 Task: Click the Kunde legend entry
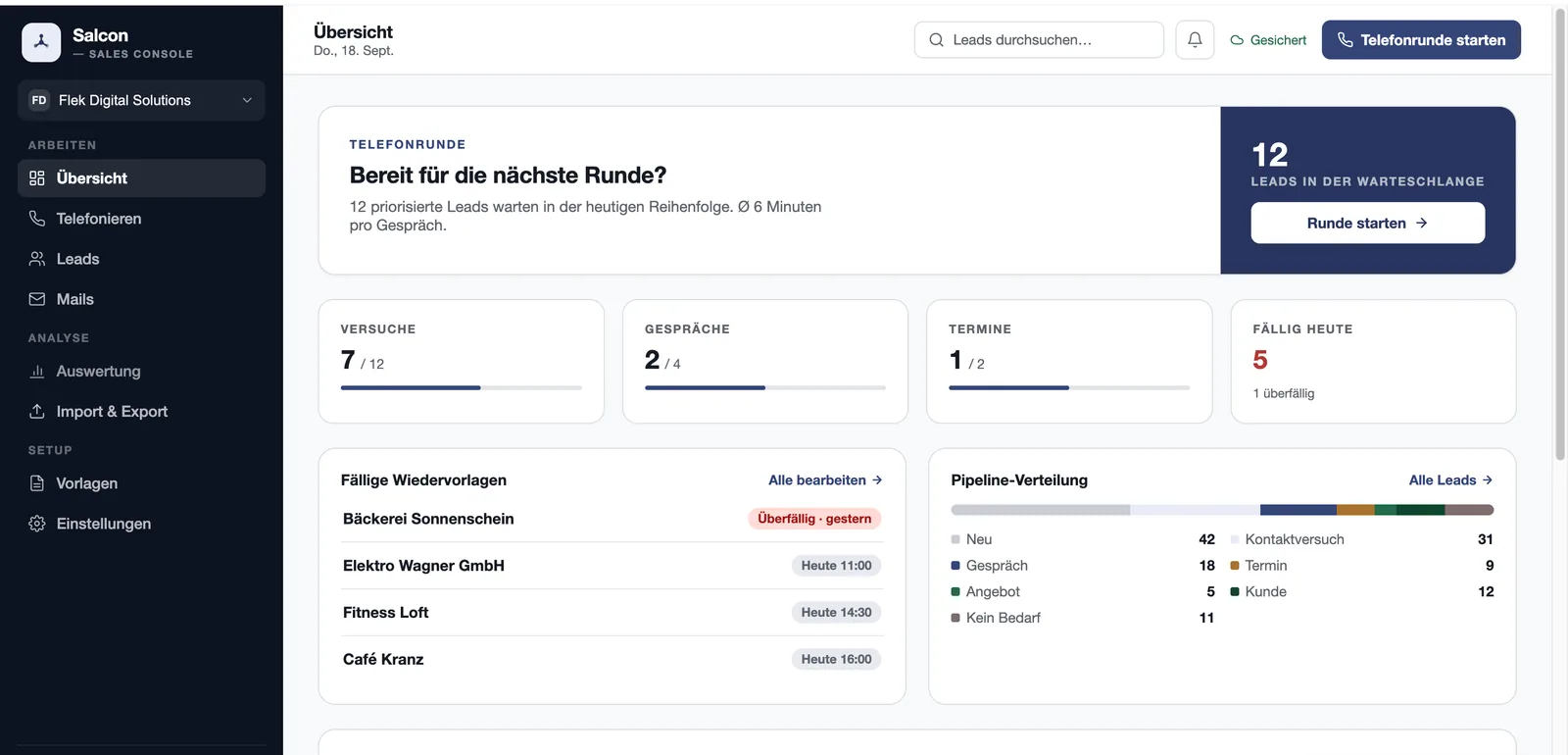coord(1361,591)
